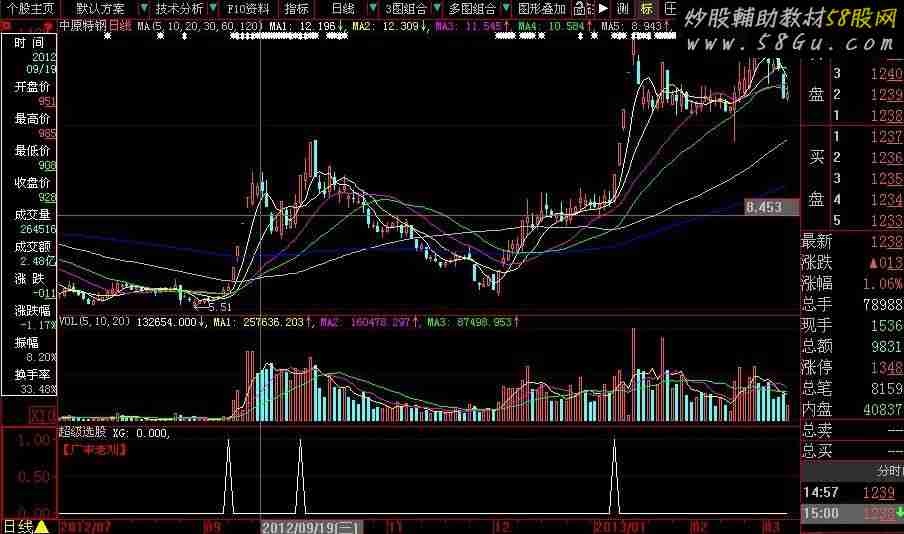This screenshot has height=534, width=904.
Task: Select the 默认方案 default scheme menu
Action: click(100, 9)
